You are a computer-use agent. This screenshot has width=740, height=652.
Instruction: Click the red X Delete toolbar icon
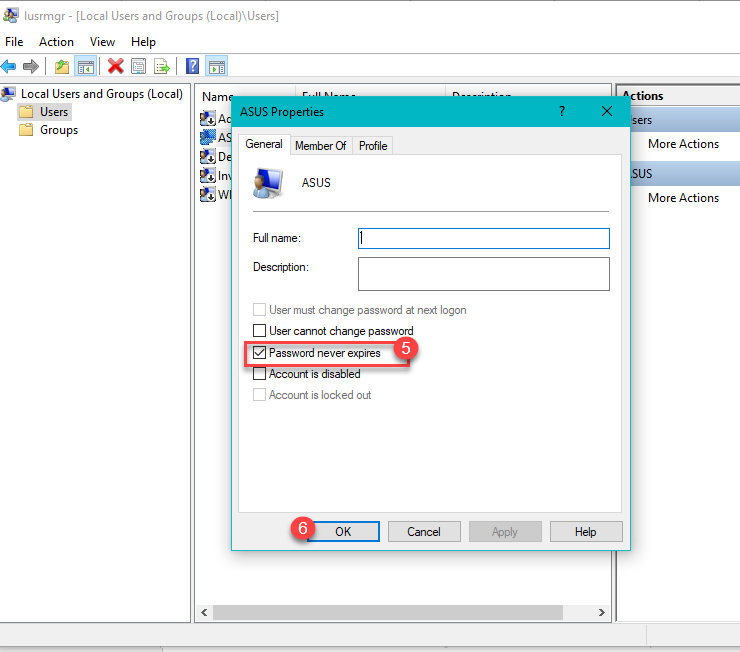[x=115, y=66]
